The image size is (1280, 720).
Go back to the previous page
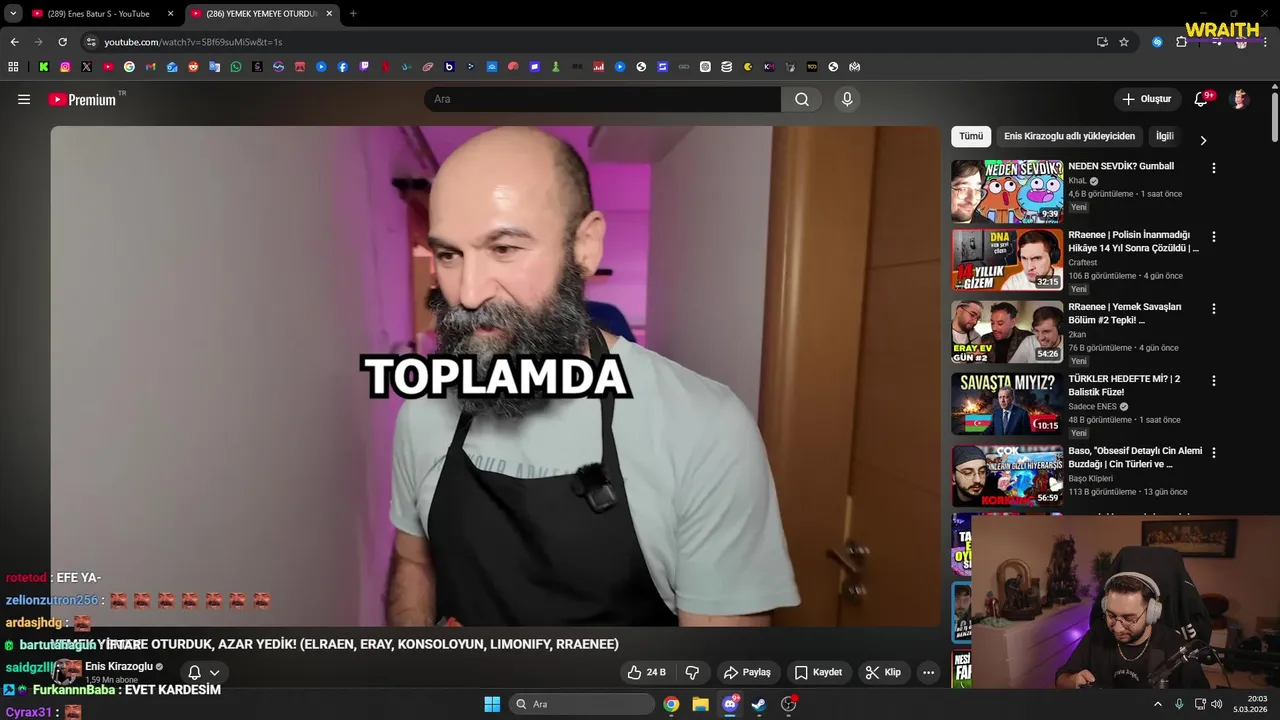(14, 42)
